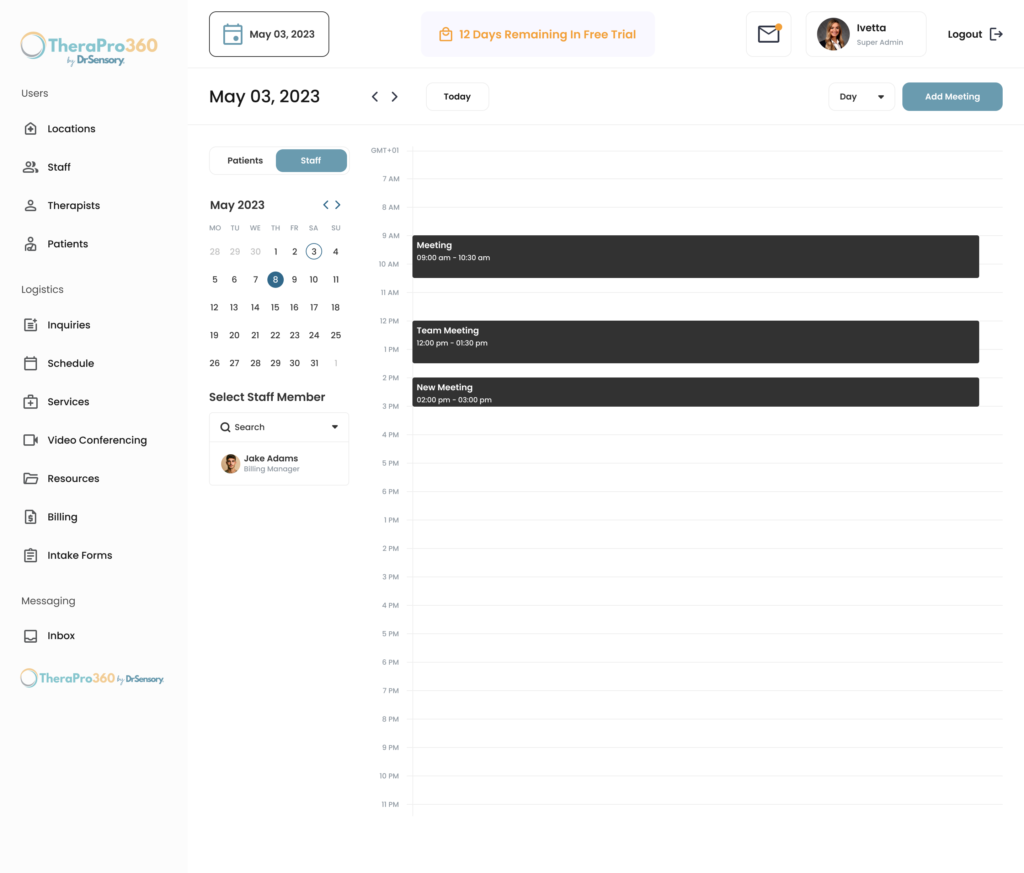Screen dimensions: 1024x873
Task: Click the bottom TheraPro360 footer logo
Action: tap(92, 678)
